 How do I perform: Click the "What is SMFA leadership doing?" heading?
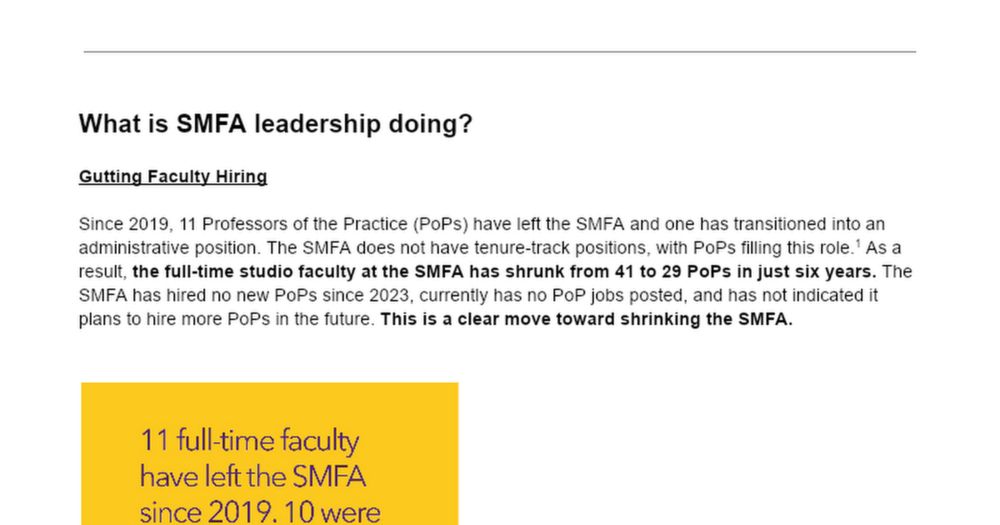pos(275,124)
